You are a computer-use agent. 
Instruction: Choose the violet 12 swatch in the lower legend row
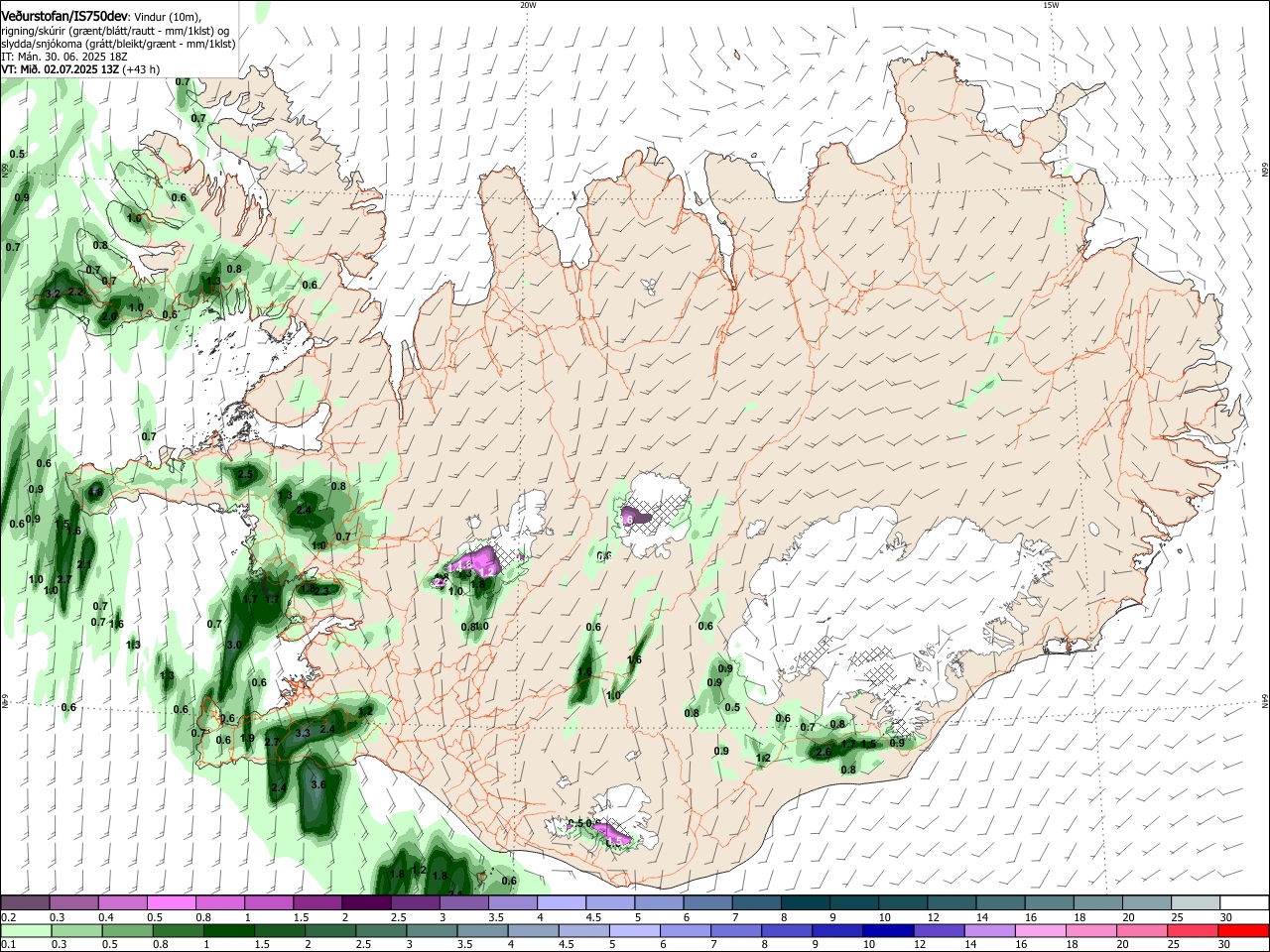(938, 931)
